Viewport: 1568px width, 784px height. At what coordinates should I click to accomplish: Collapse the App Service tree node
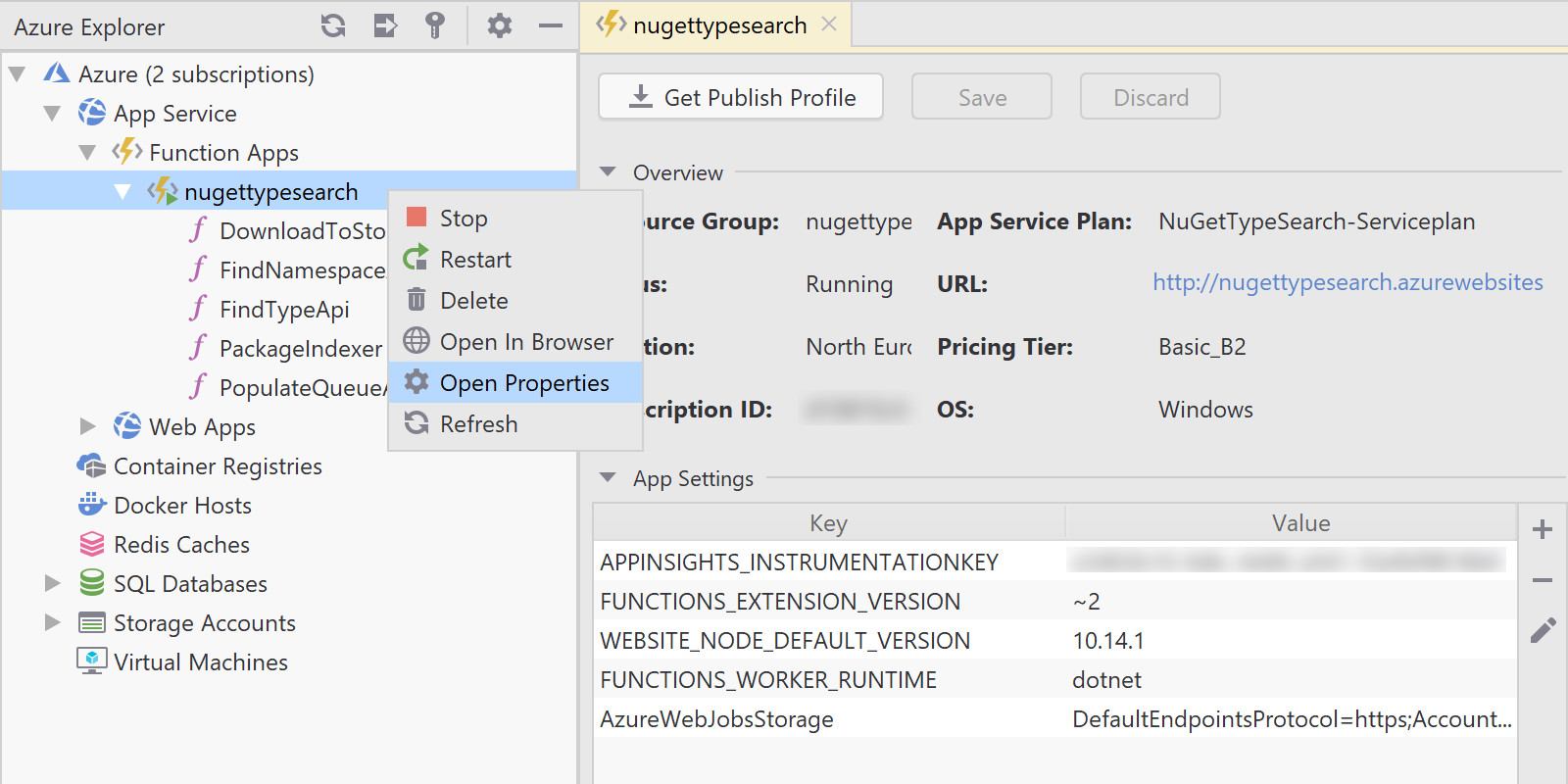(52, 113)
